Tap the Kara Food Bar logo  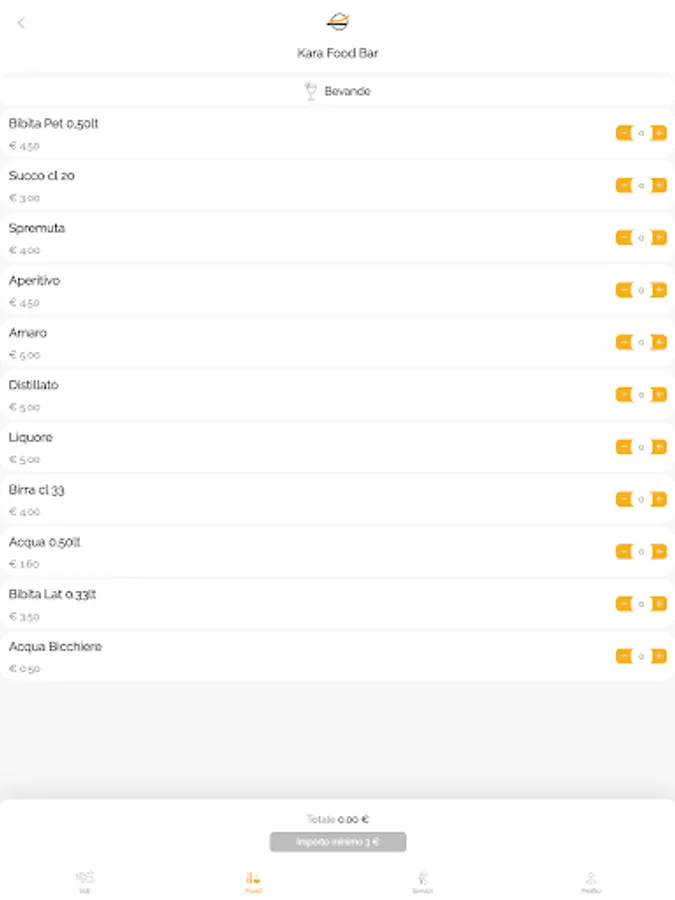[x=338, y=21]
